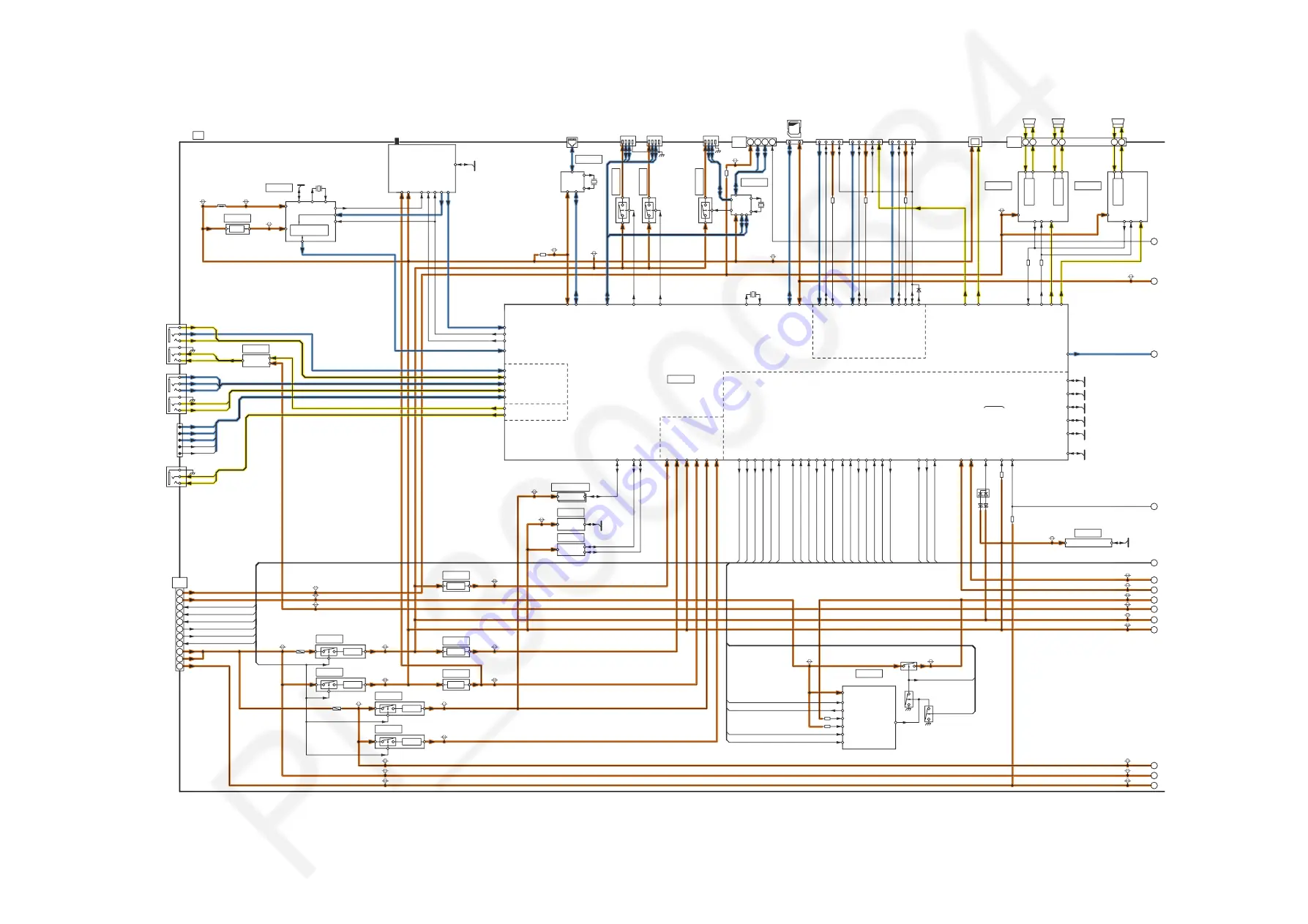Click the small black marker on the top border
The width and height of the screenshot is (1308, 924).
pyautogui.click(x=397, y=140)
